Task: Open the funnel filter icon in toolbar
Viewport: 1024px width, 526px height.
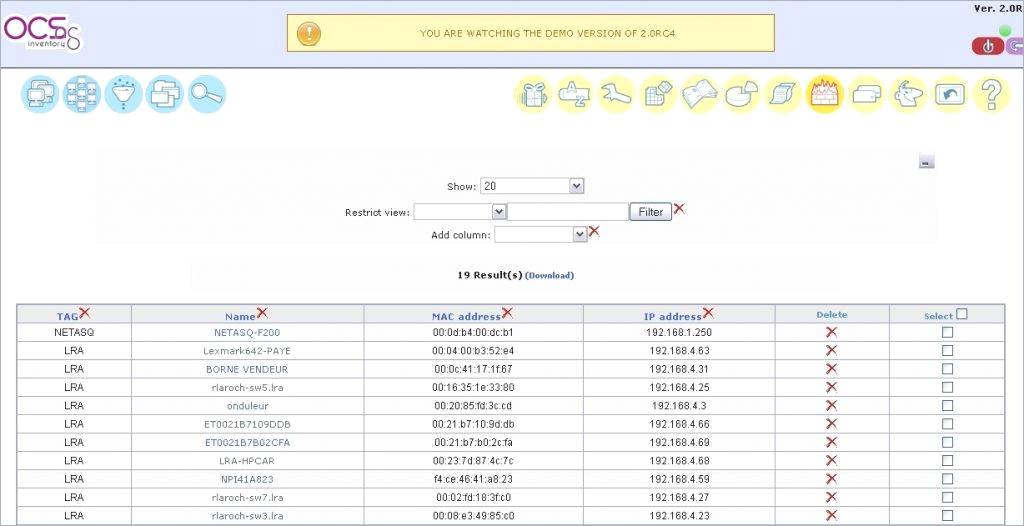Action: pyautogui.click(x=124, y=94)
